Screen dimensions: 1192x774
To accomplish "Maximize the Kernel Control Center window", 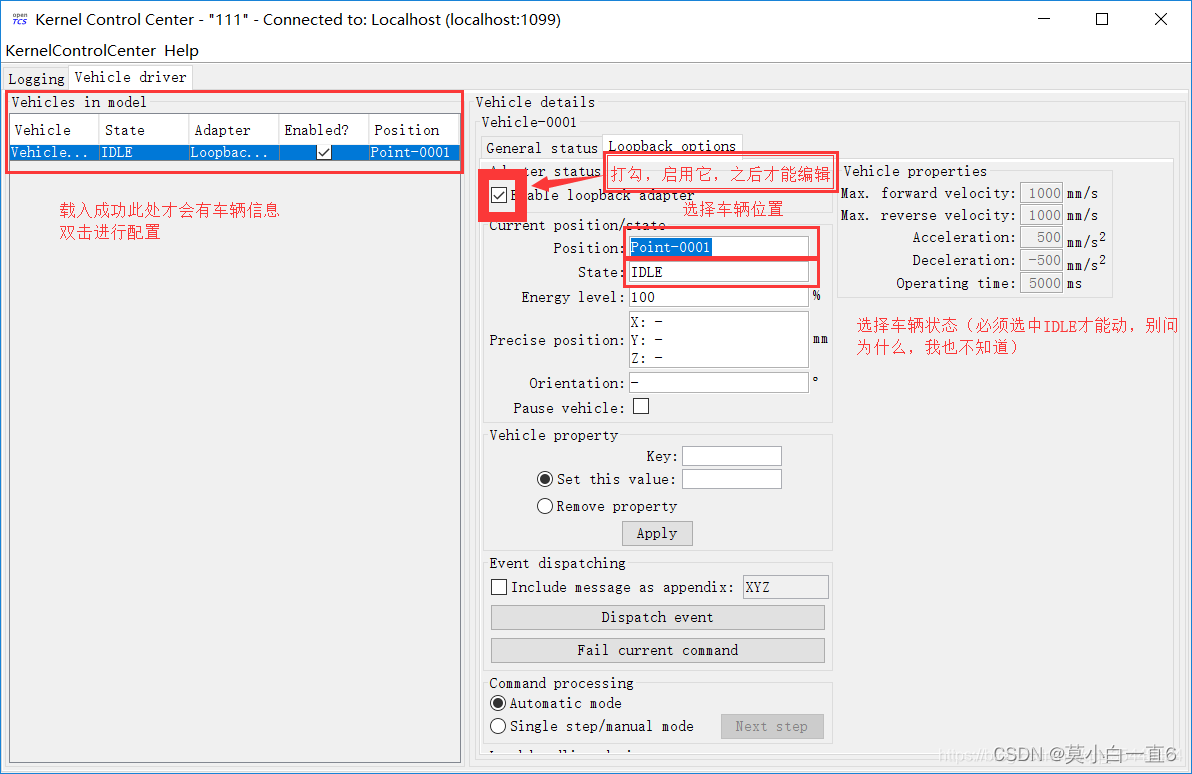I will (1102, 19).
